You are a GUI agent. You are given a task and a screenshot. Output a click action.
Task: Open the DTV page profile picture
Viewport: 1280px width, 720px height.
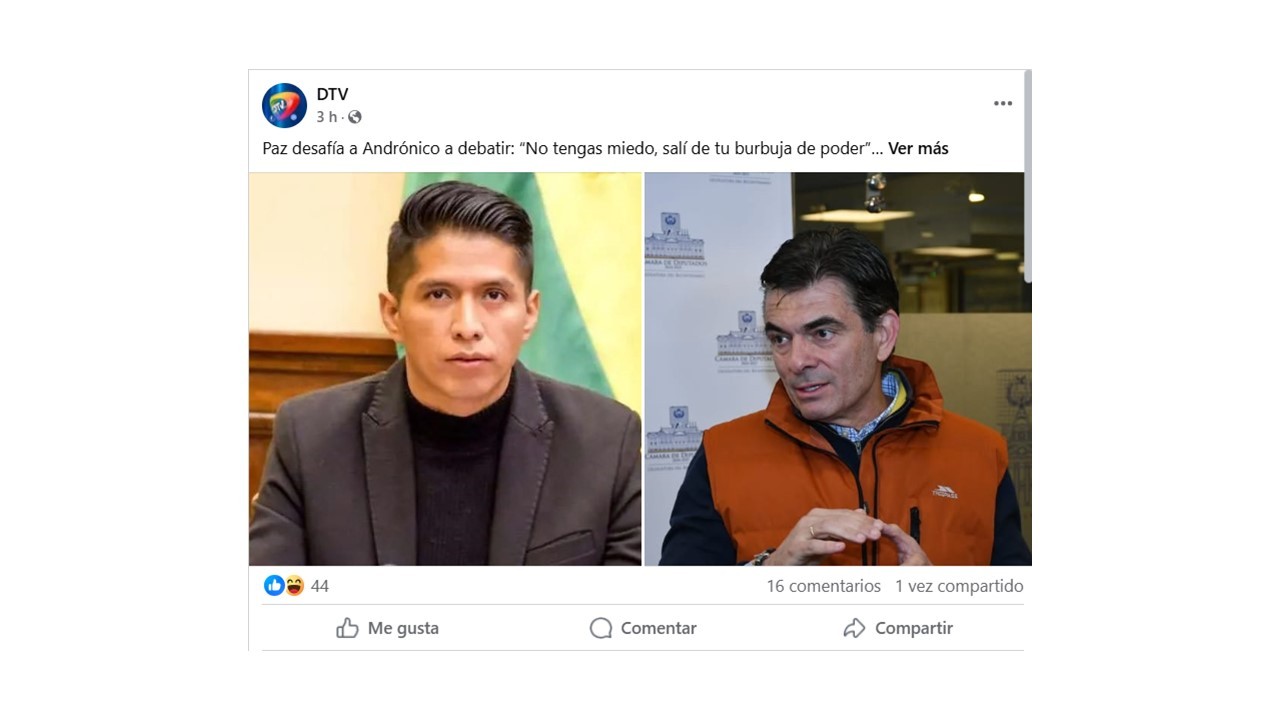284,105
